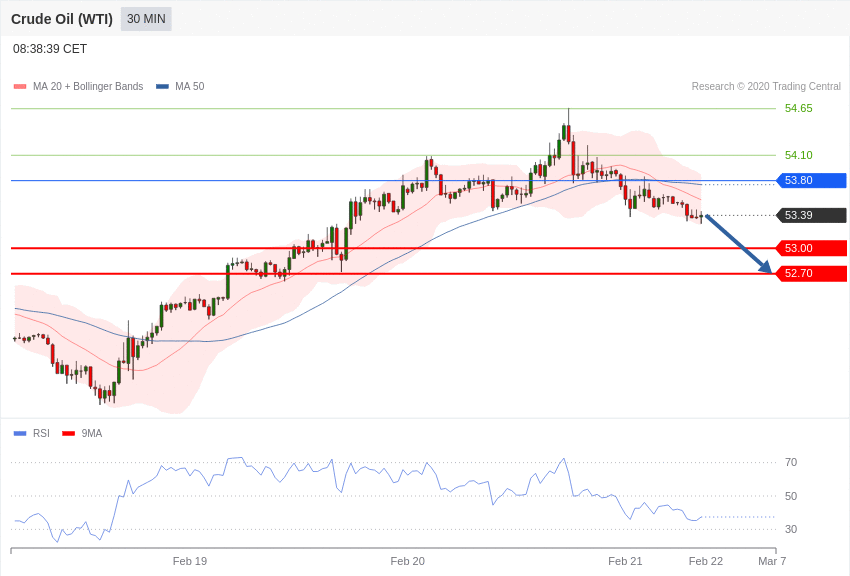
Task: Click the RSI legend color swatch
Action: (20, 433)
